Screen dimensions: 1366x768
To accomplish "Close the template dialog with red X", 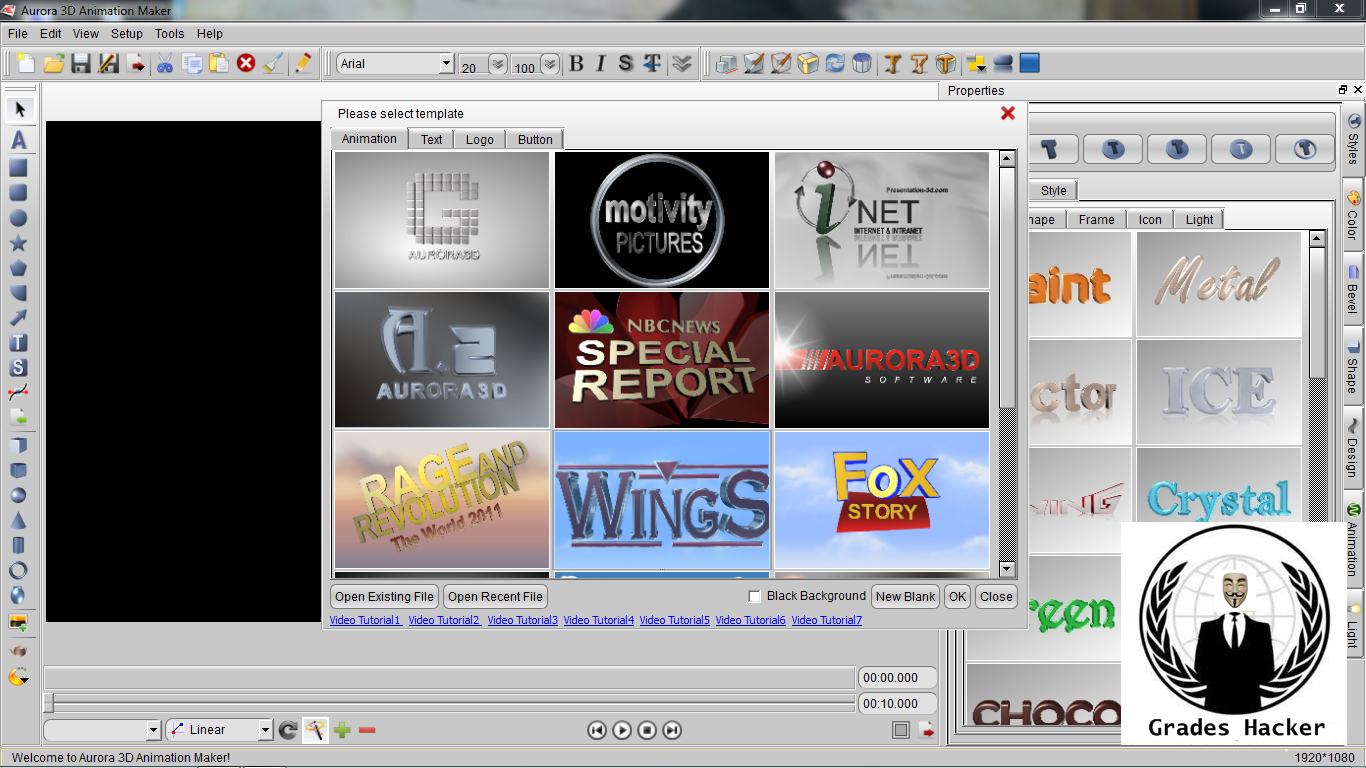I will 1008,113.
